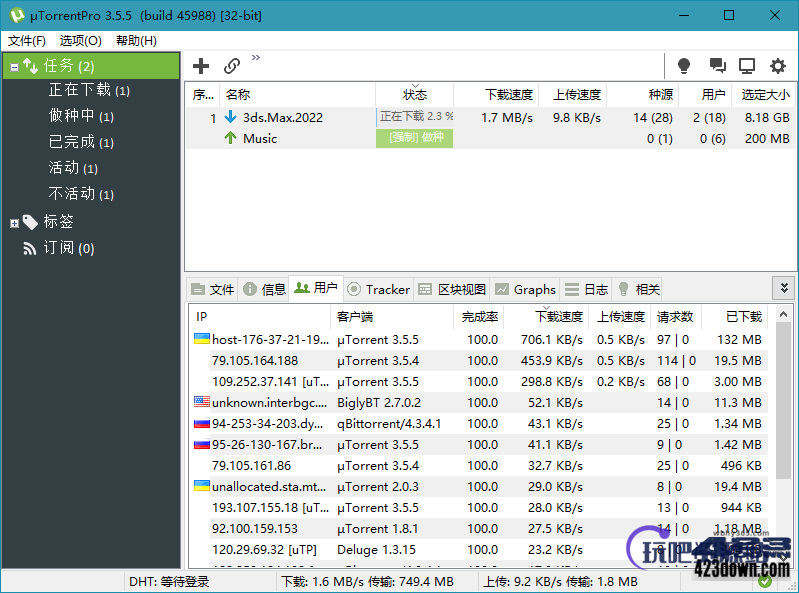Click Russian flag beside 94-253-34-203.dy...
Screen dimensions: 799x593
click(x=202, y=423)
